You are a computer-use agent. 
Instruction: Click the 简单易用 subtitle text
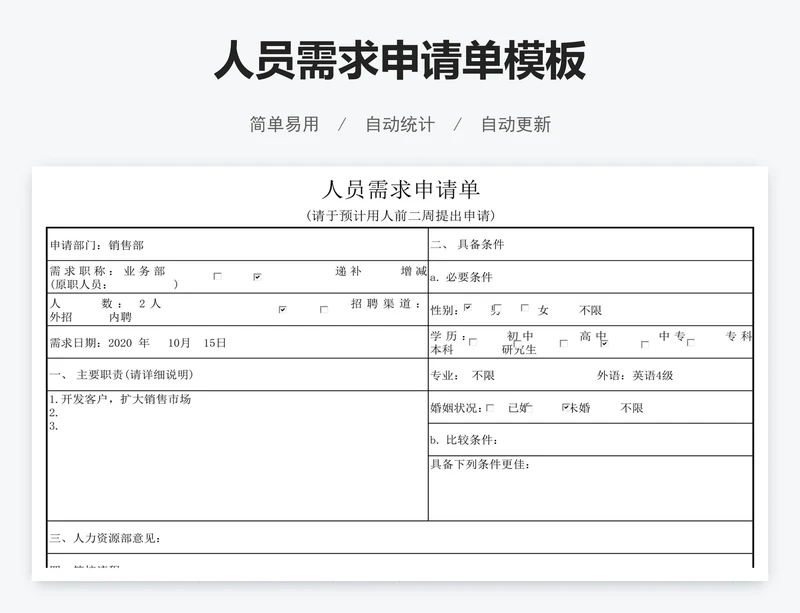pos(284,125)
